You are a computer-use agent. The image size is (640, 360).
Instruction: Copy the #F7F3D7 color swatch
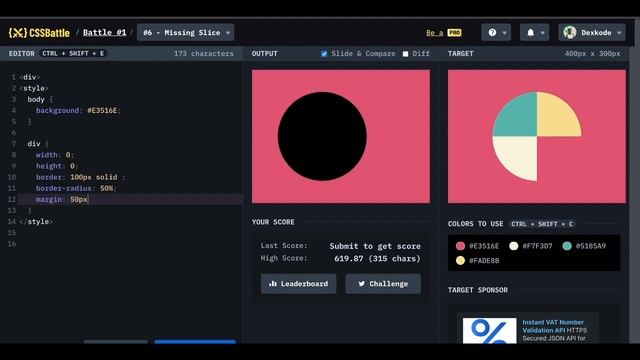point(514,246)
